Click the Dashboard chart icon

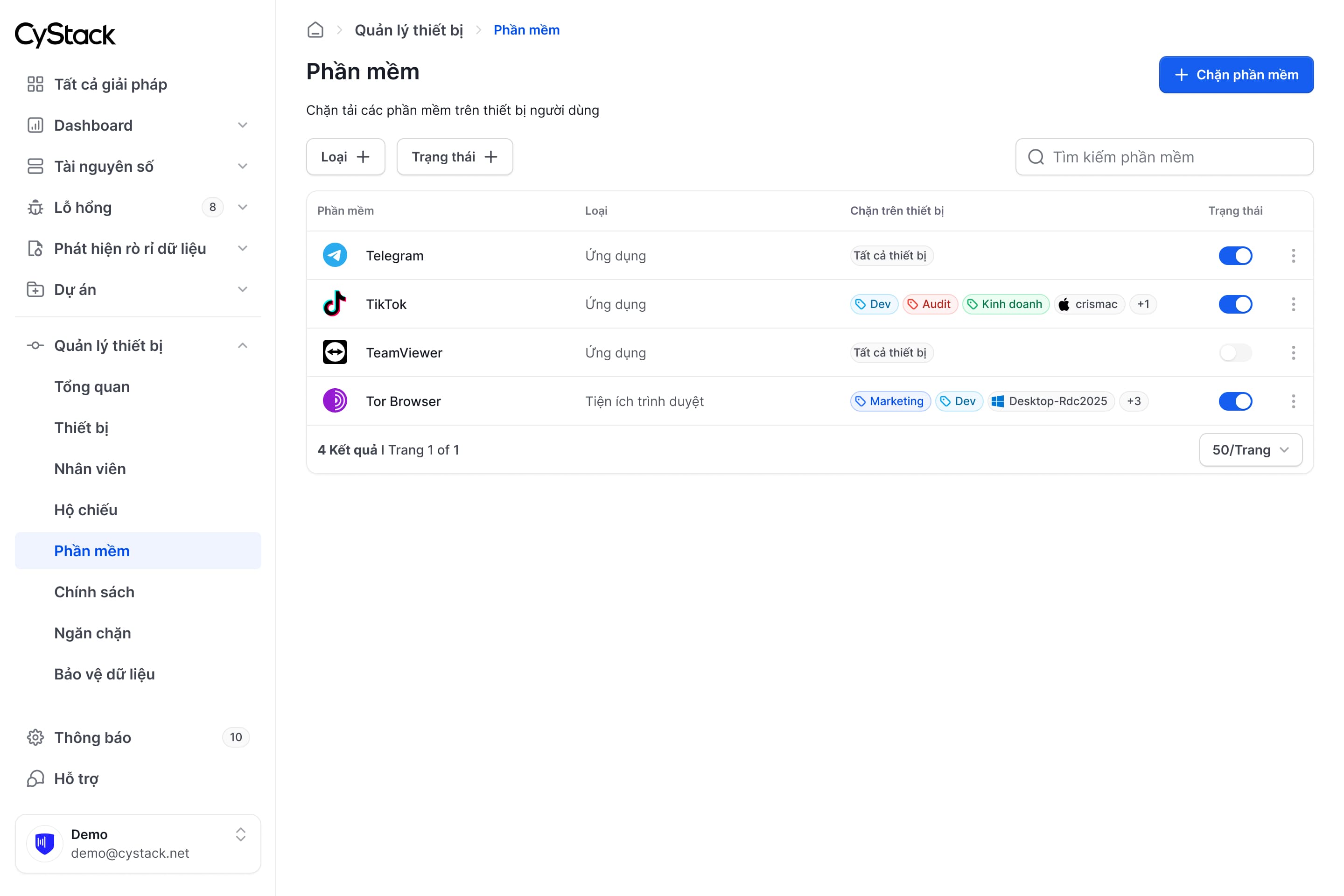point(35,125)
